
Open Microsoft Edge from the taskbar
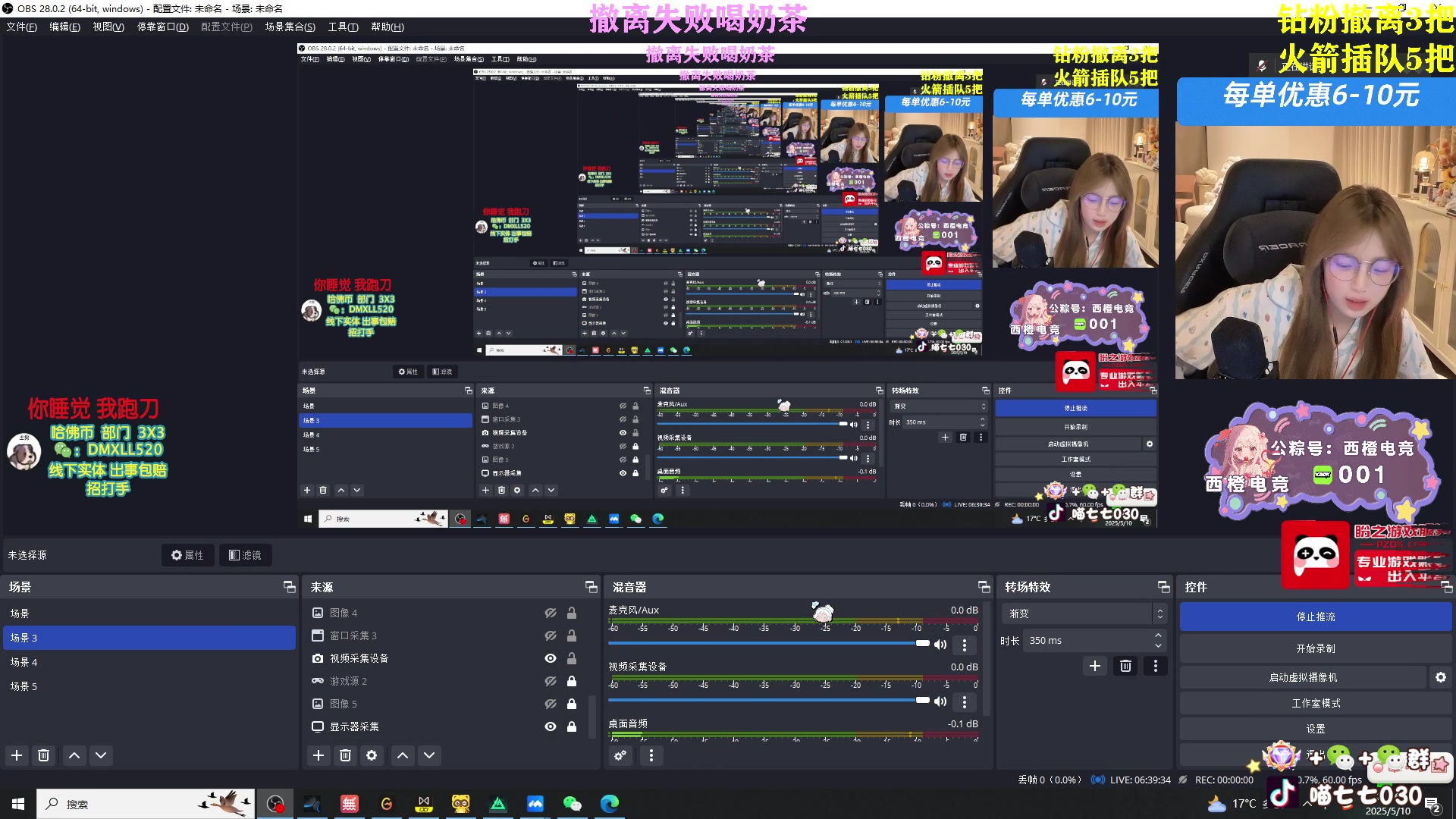click(609, 804)
